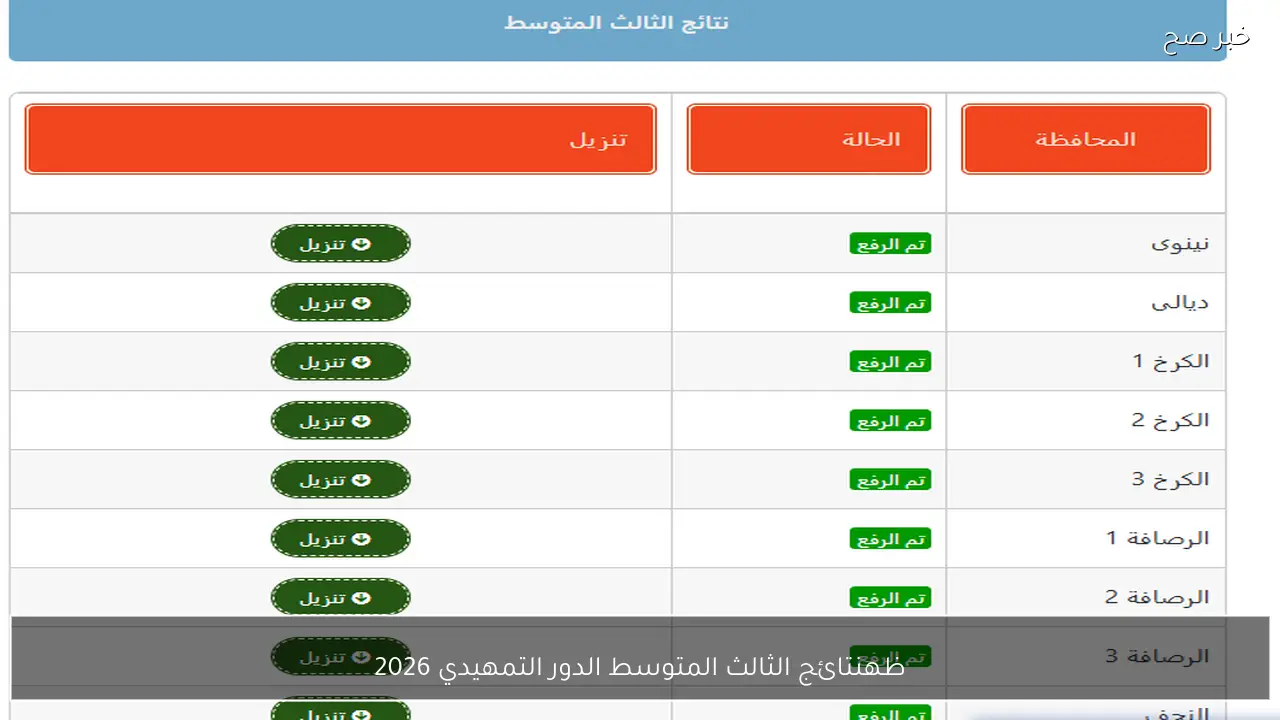The width and height of the screenshot is (1280, 720).
Task: Click the تنزيل button for النجف row
Action: 340,712
